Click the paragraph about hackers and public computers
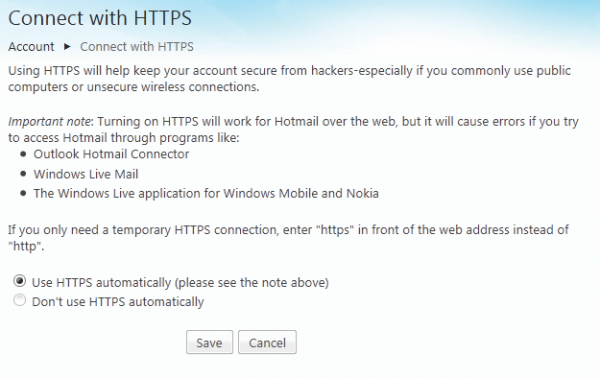Image resolution: width=600 pixels, height=378 pixels. coord(289,78)
